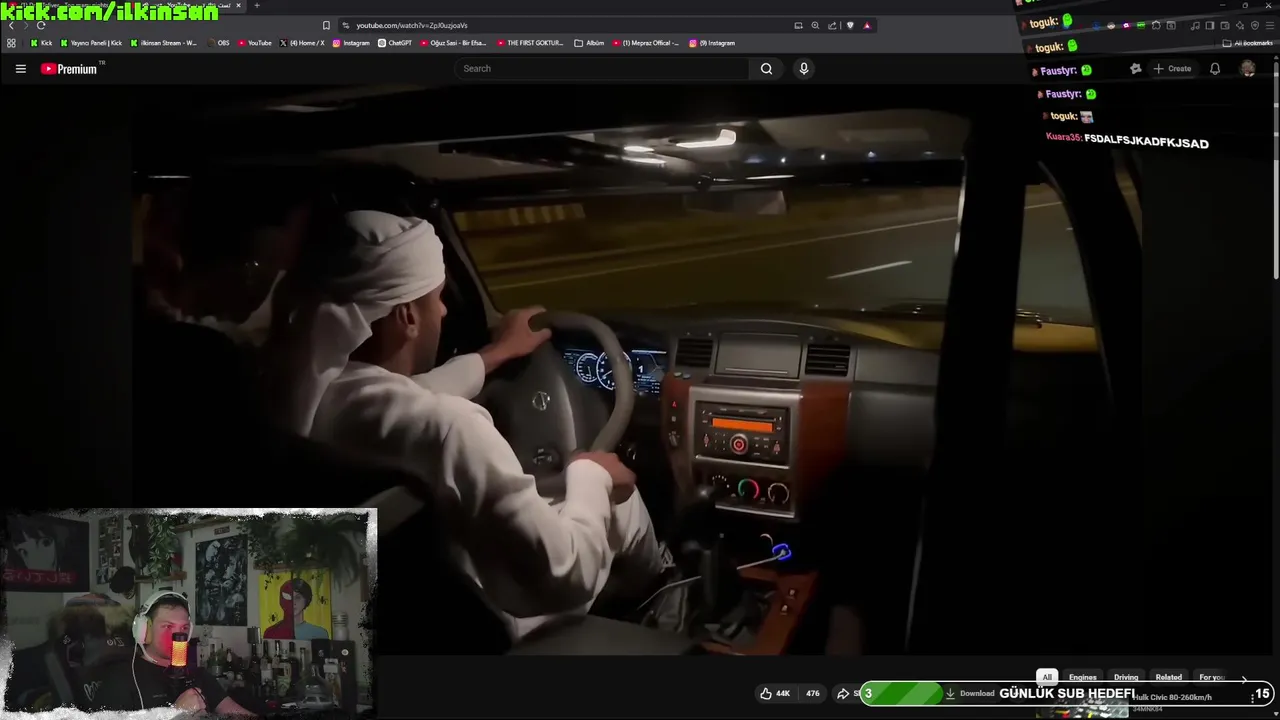Open new browser tab plus button
Screen dimensions: 1280x720
tap(257, 5)
